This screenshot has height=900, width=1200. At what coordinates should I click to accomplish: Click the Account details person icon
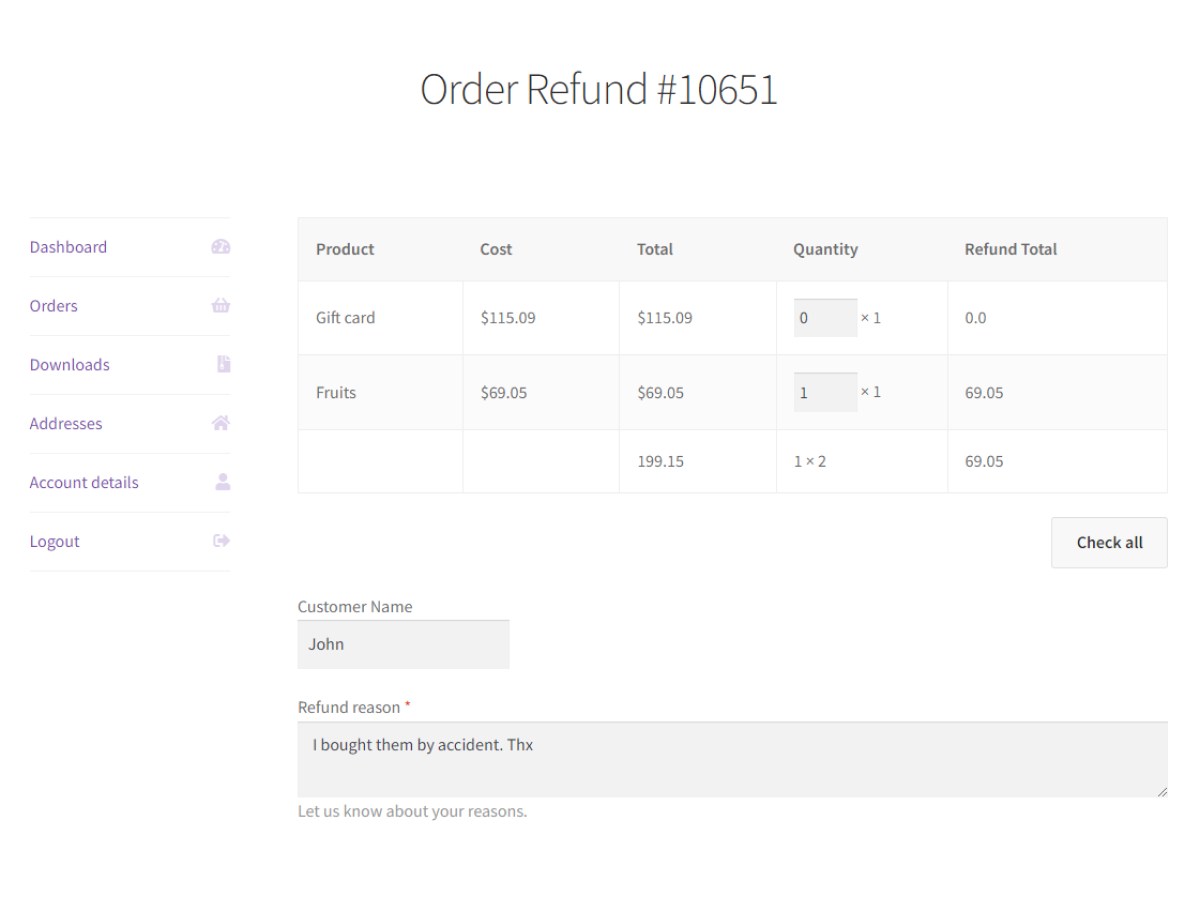[223, 482]
